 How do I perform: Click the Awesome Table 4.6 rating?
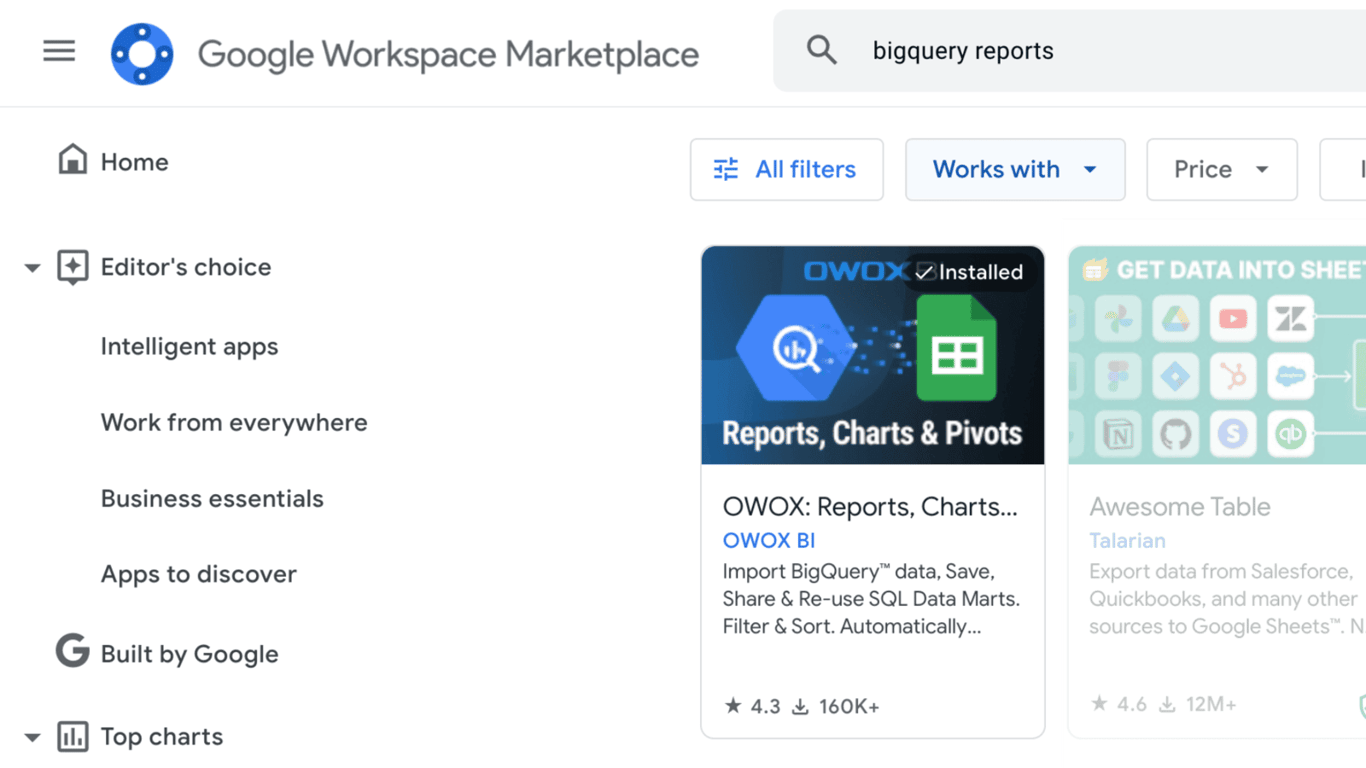1131,705
